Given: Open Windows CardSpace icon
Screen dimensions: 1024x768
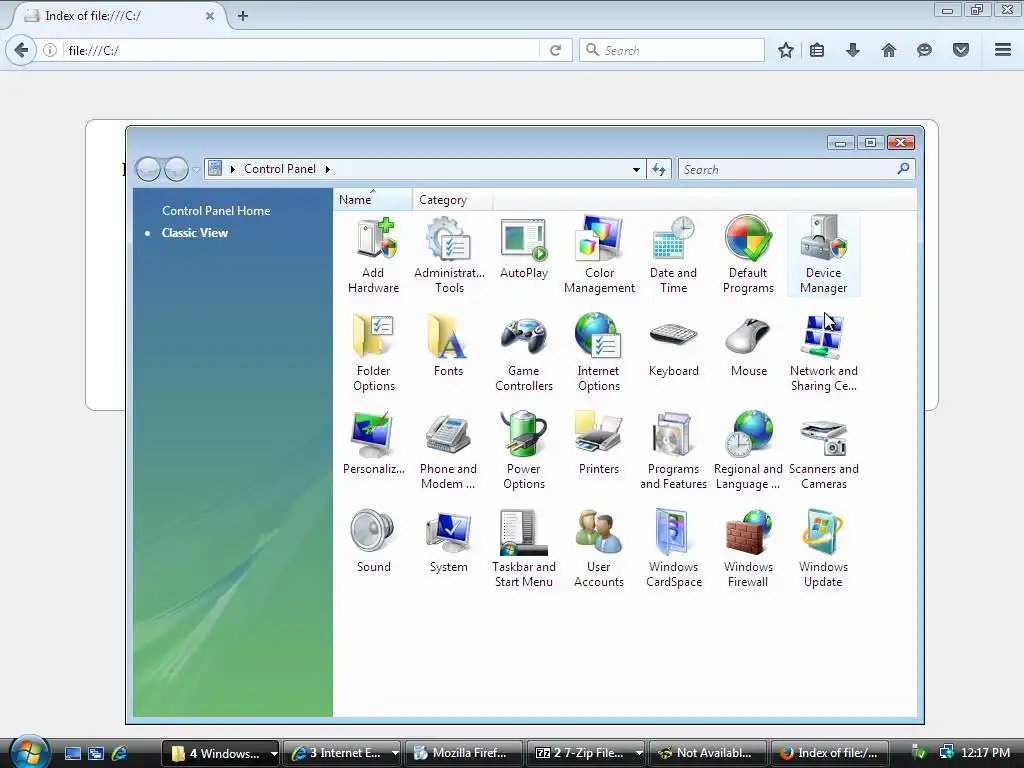Looking at the screenshot, I should [x=673, y=549].
